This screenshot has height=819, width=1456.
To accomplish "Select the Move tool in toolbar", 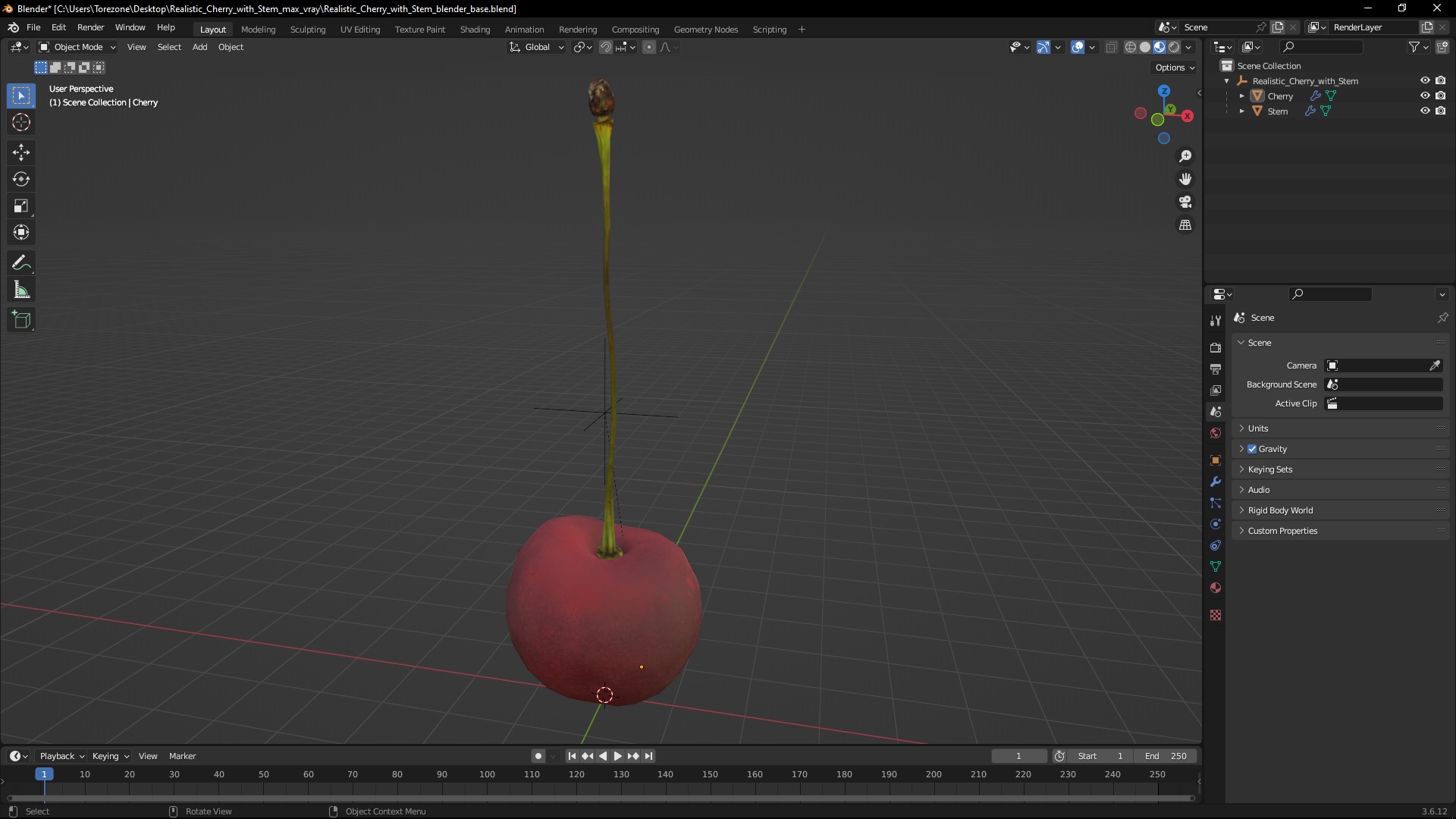I will pyautogui.click(x=22, y=151).
